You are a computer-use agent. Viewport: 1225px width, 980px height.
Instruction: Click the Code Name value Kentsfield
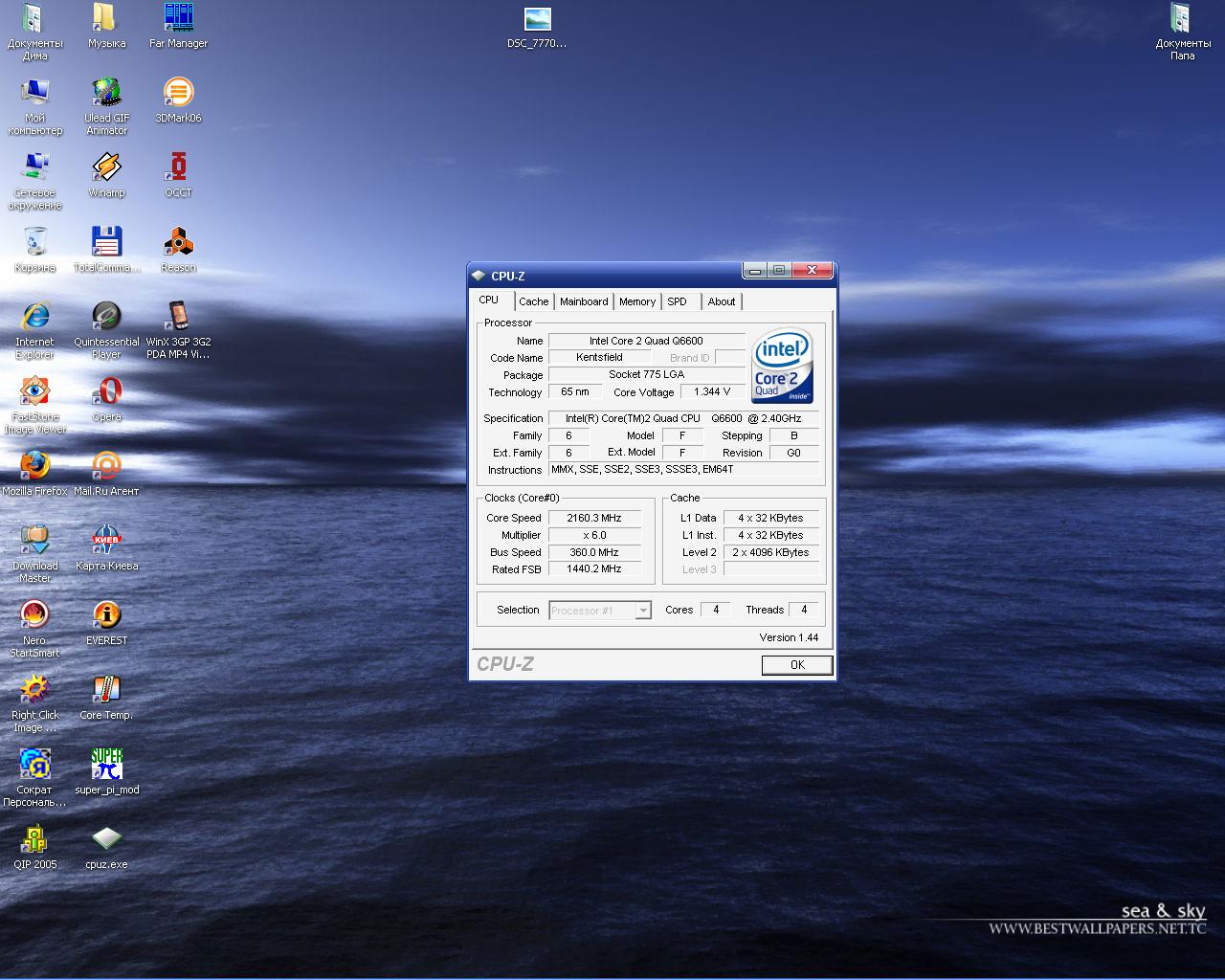[600, 358]
